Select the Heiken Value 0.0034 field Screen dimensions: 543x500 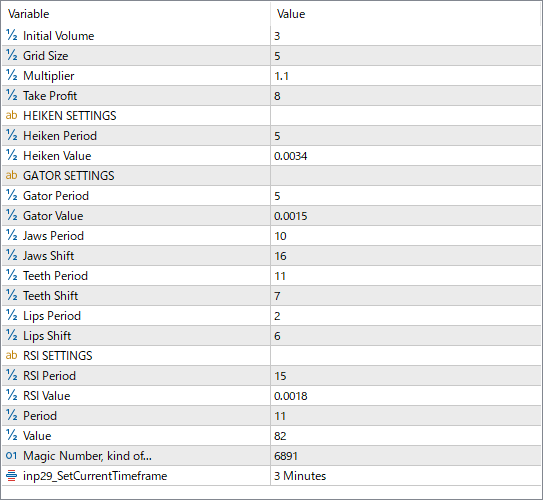tap(406, 156)
